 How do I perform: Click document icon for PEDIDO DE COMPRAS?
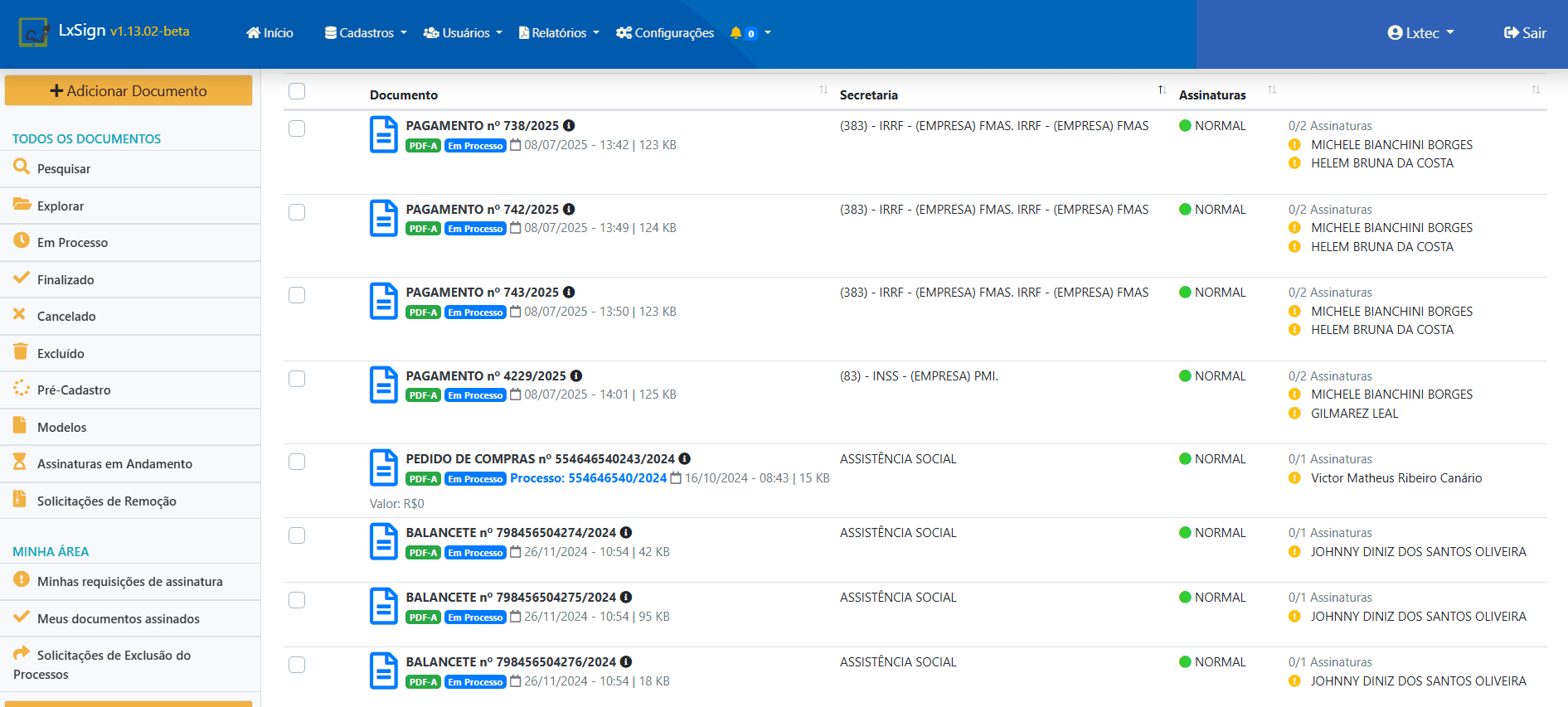(383, 468)
